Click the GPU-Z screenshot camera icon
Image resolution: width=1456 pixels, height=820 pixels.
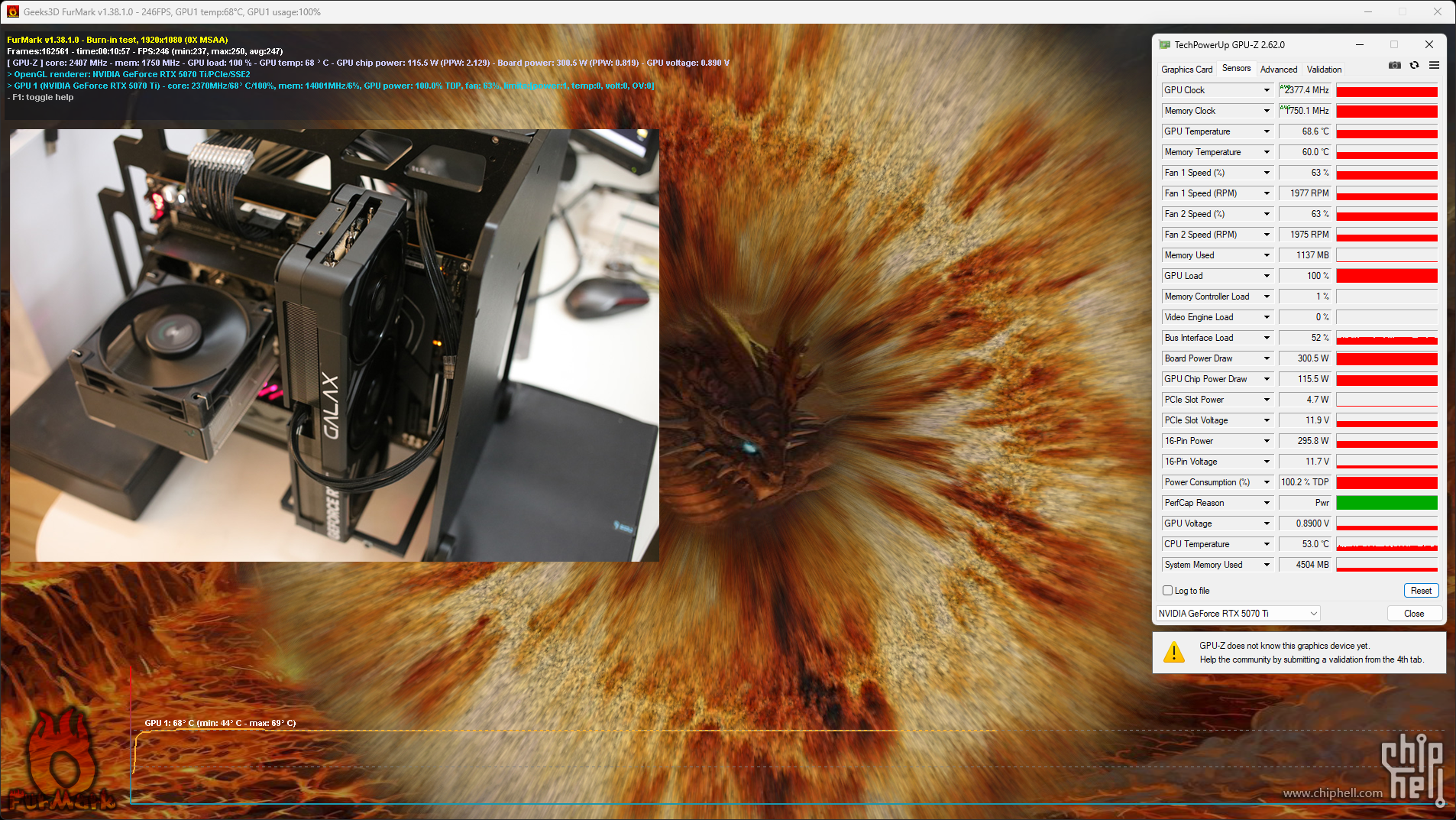(x=1395, y=66)
